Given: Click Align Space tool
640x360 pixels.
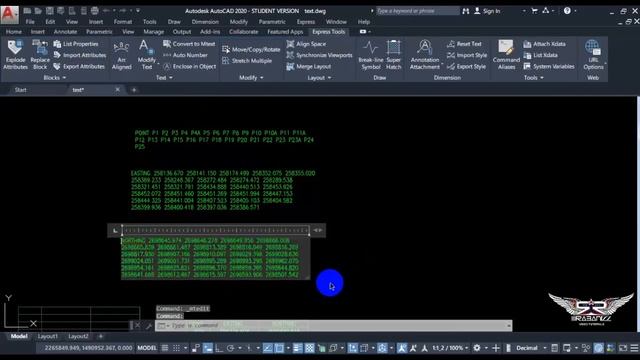Looking at the screenshot, I should pyautogui.click(x=306, y=44).
